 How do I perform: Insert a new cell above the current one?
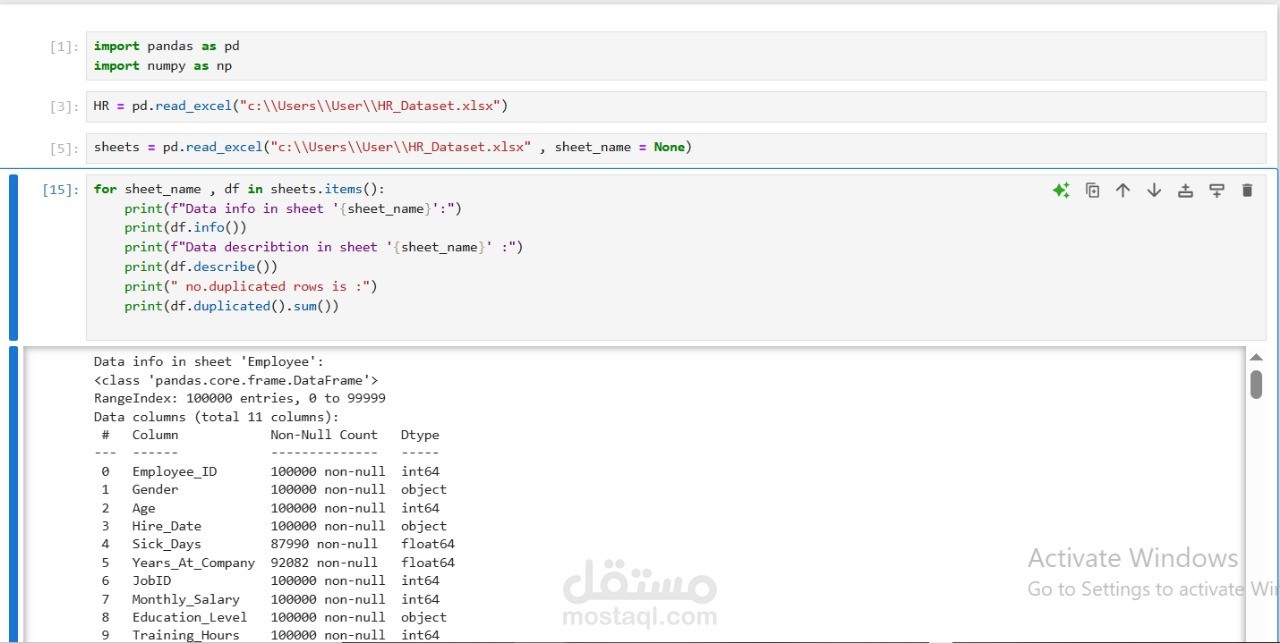click(1185, 189)
